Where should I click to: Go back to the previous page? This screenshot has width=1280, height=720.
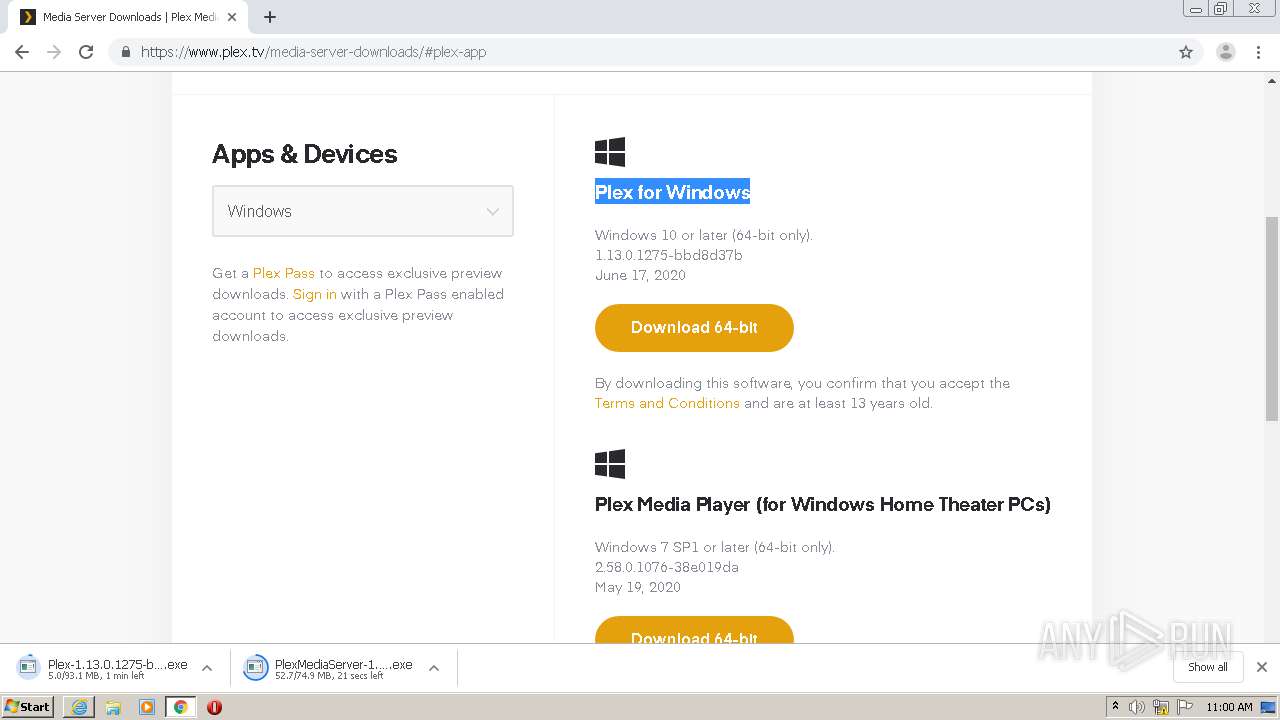(x=22, y=52)
